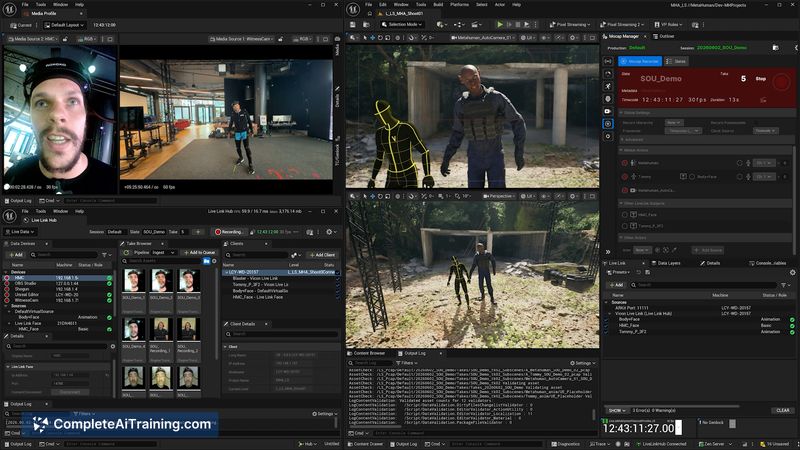Toggle the HMC_Face Live Link subject radio
Image resolution: width=800 pixels, height=450 pixels.
[625, 215]
